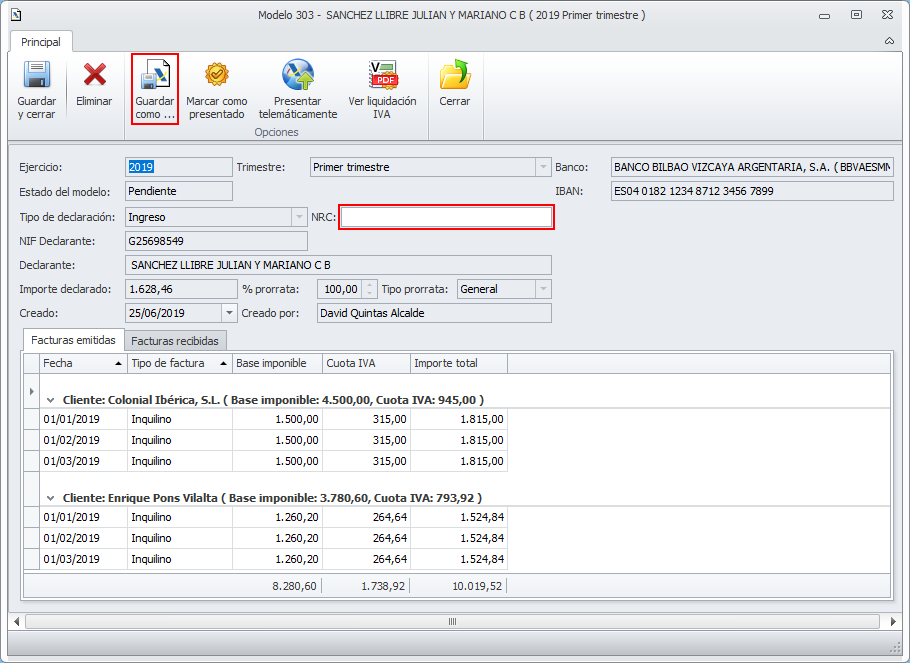Click Marcar como presentado badge icon
This screenshot has height=663, width=910.
[x=216, y=75]
